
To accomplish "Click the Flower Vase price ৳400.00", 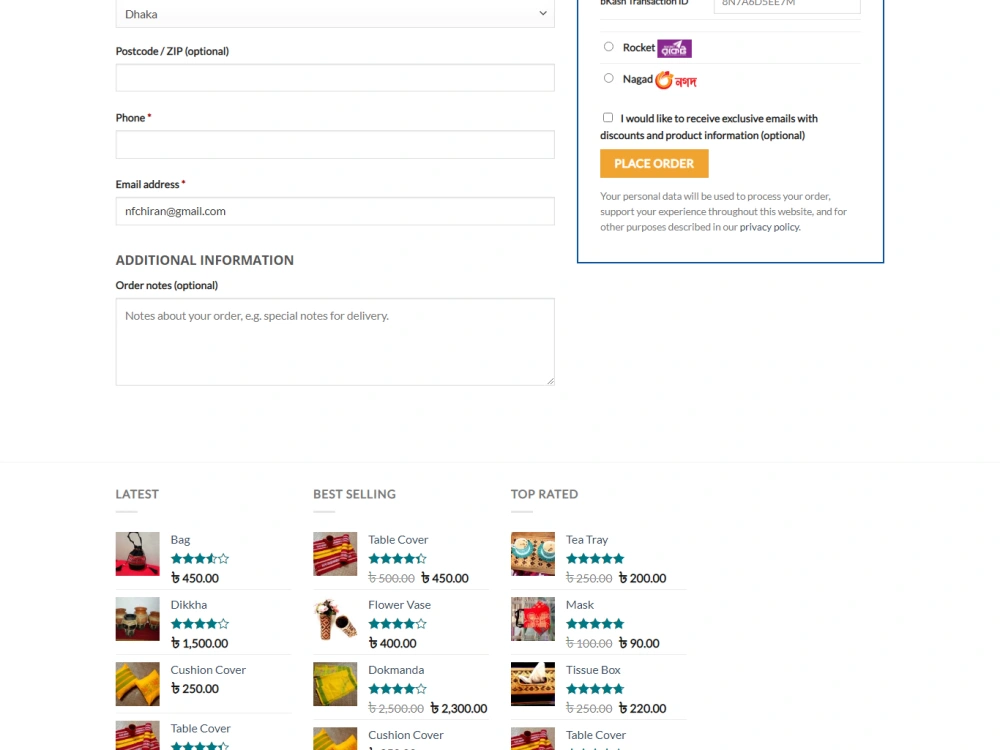I will pos(392,643).
